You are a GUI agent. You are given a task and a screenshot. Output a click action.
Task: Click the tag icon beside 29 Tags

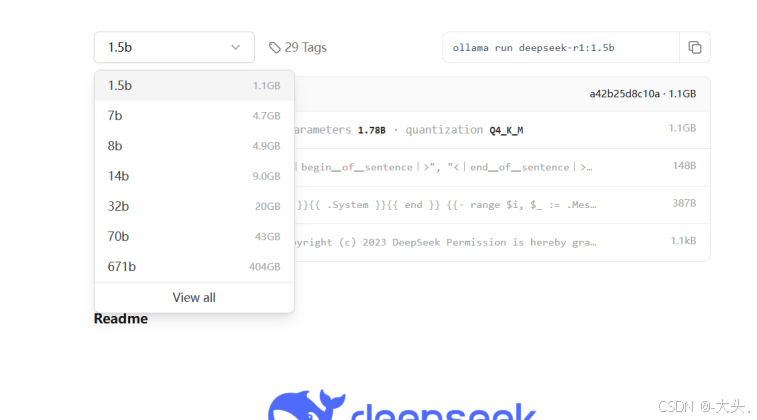tap(275, 48)
